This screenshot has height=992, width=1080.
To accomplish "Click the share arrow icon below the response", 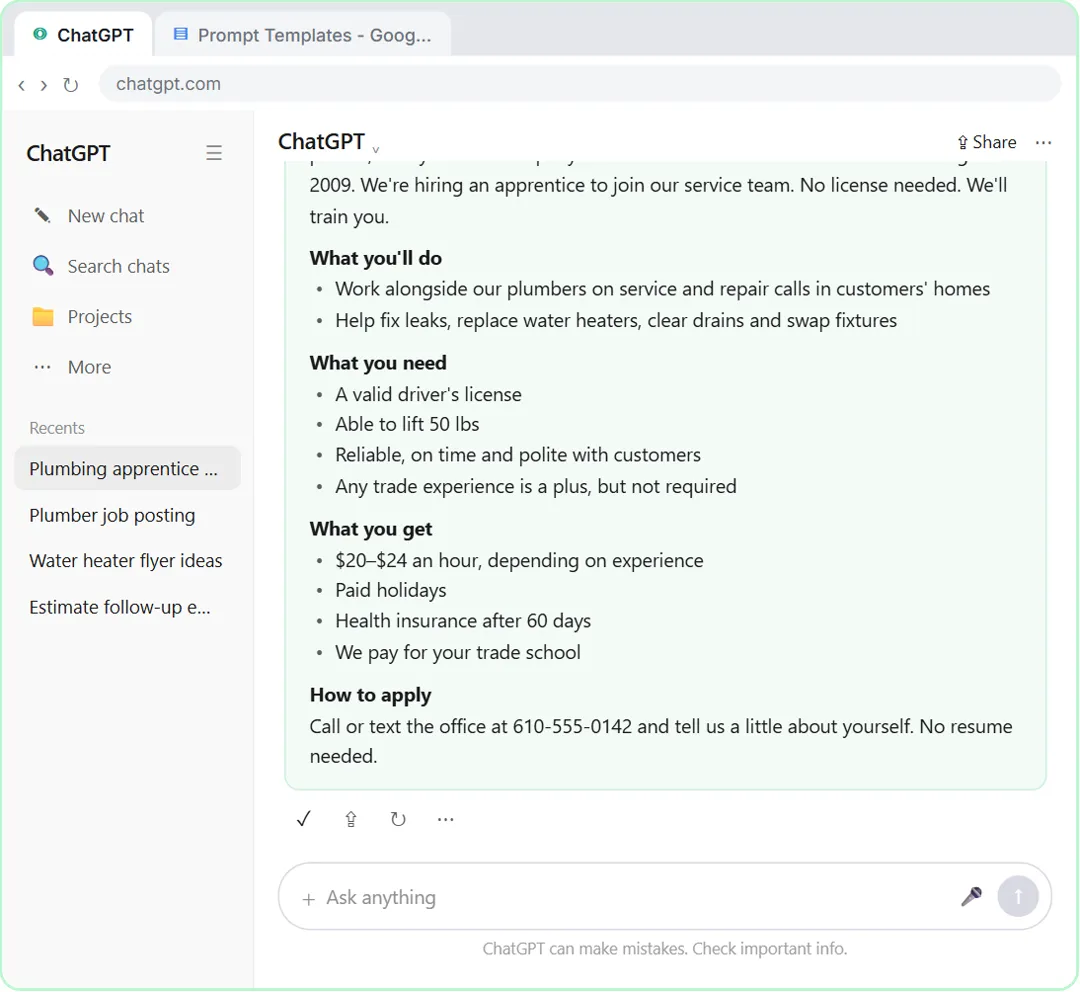I will point(351,819).
